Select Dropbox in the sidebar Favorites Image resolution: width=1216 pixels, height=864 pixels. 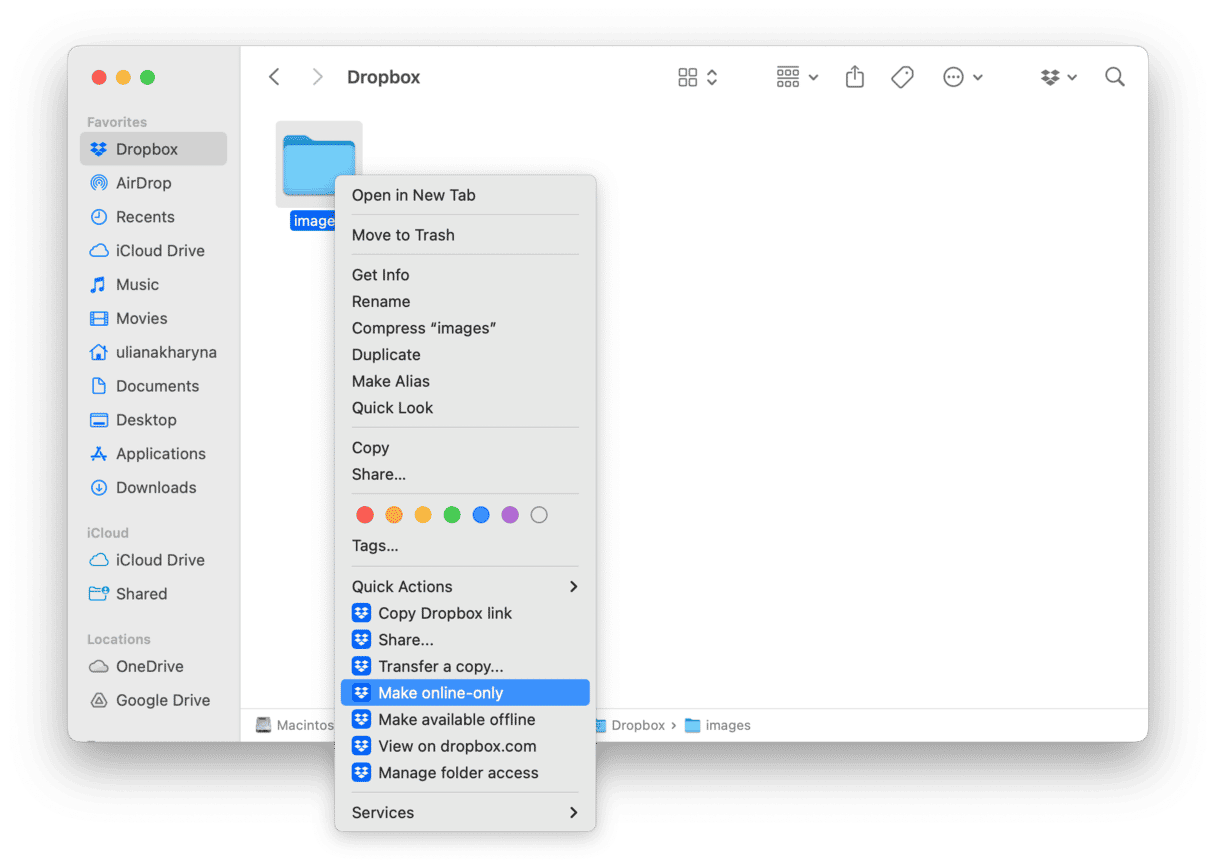tap(153, 149)
